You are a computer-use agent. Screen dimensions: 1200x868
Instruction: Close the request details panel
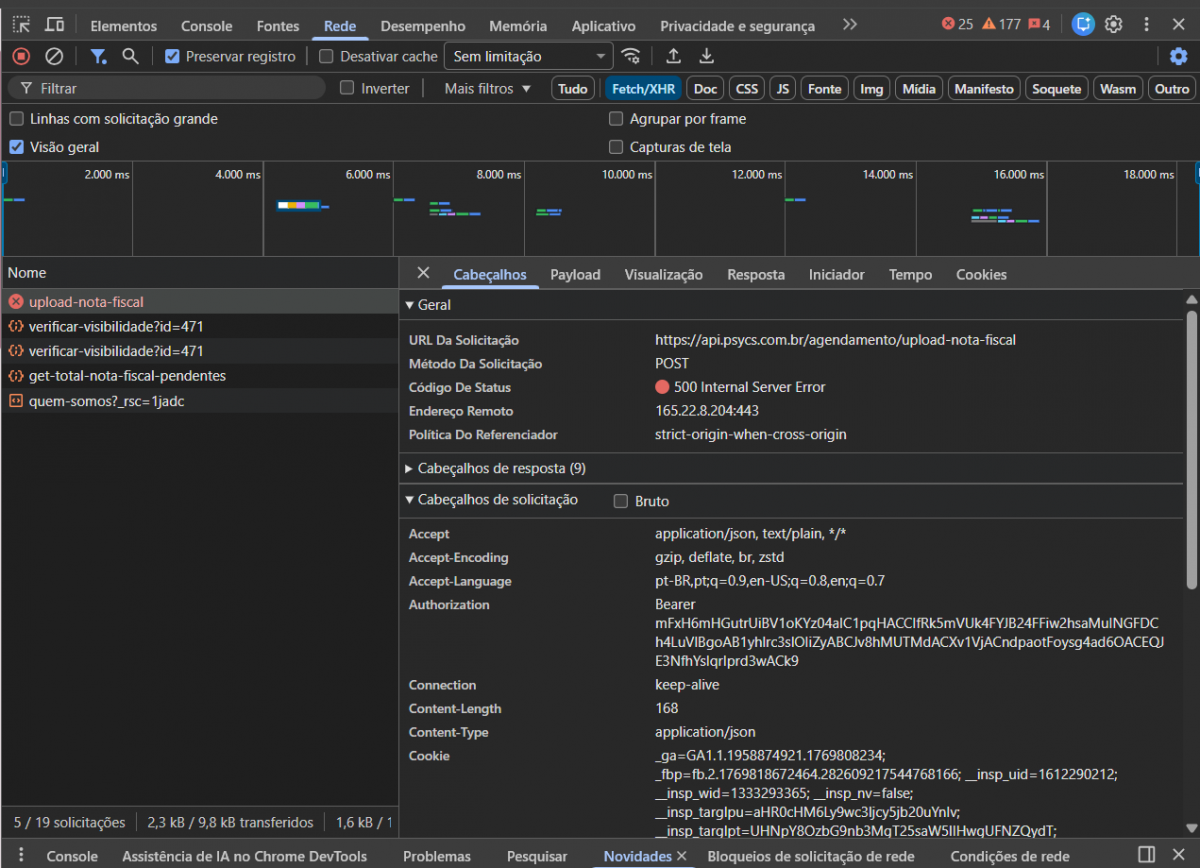(x=423, y=273)
